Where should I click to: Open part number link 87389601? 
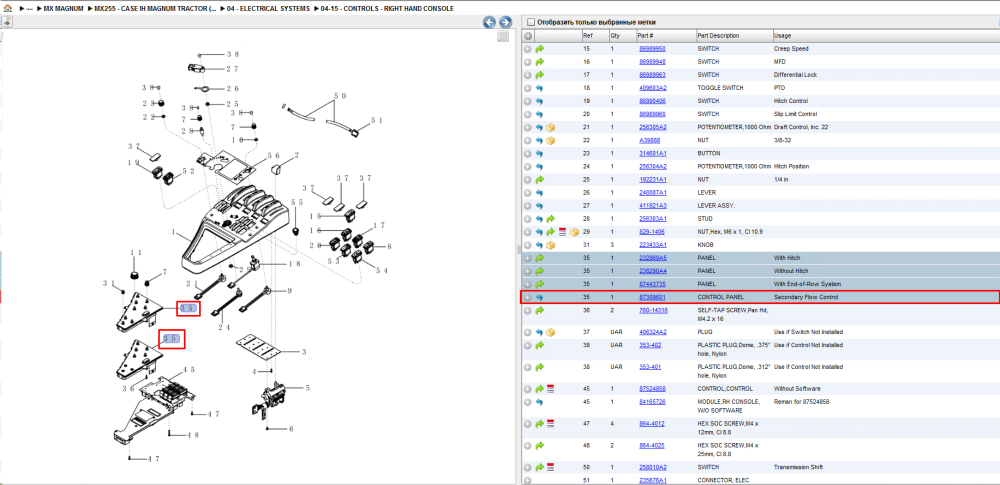click(x=652, y=297)
